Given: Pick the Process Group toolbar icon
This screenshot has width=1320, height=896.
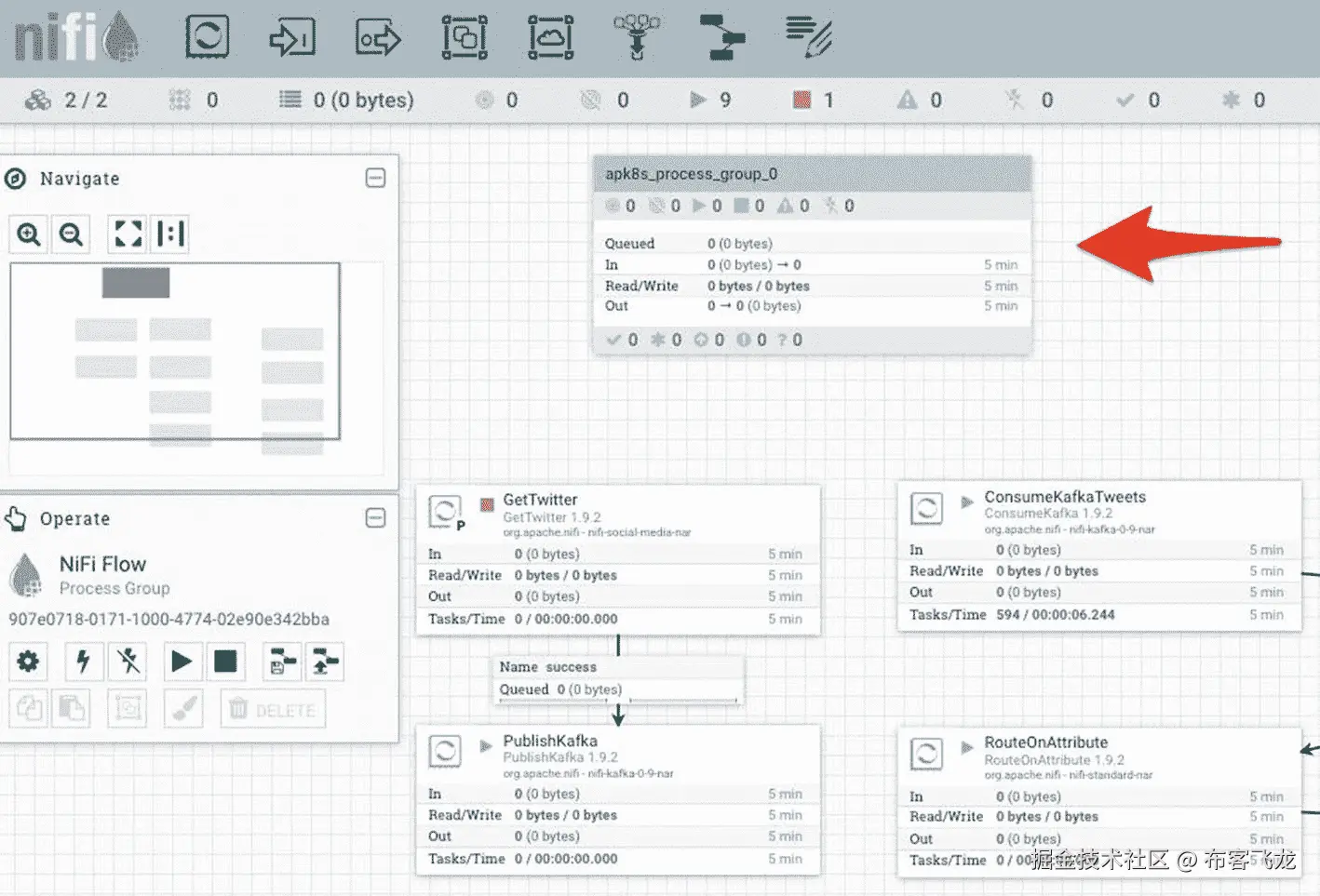Looking at the screenshot, I should click(465, 37).
